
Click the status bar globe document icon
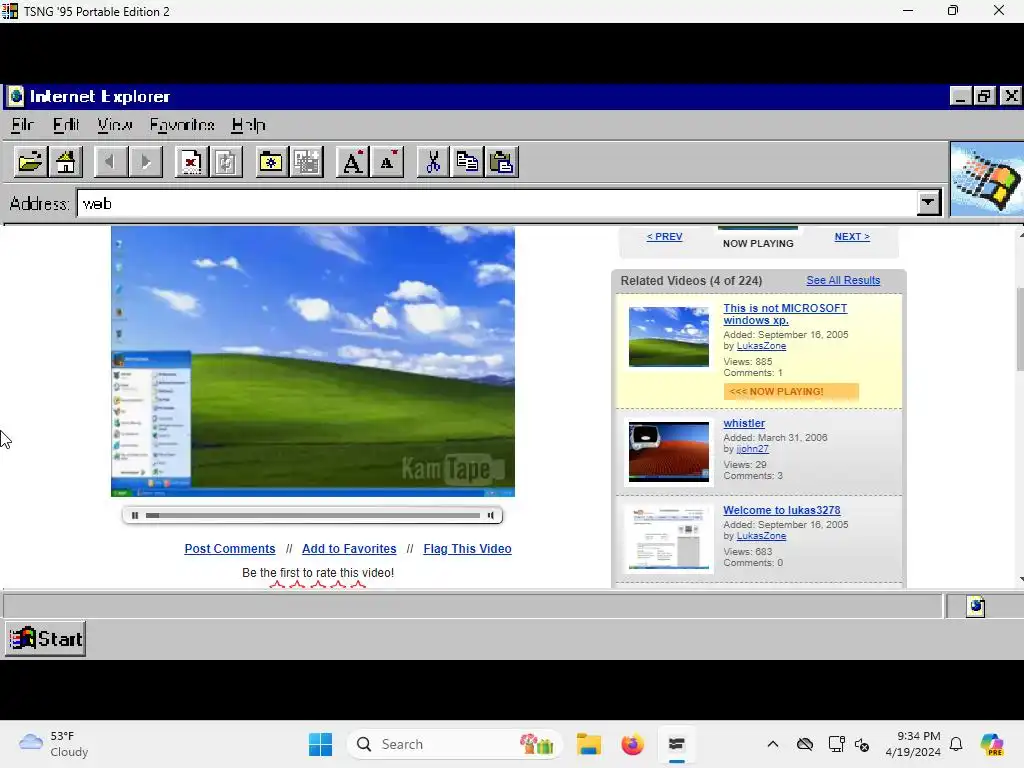(976, 606)
